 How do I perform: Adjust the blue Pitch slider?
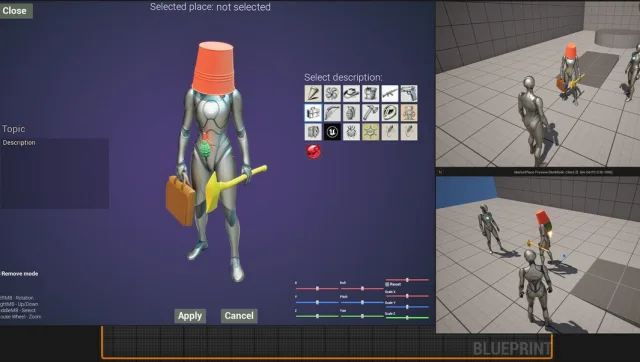point(362,302)
